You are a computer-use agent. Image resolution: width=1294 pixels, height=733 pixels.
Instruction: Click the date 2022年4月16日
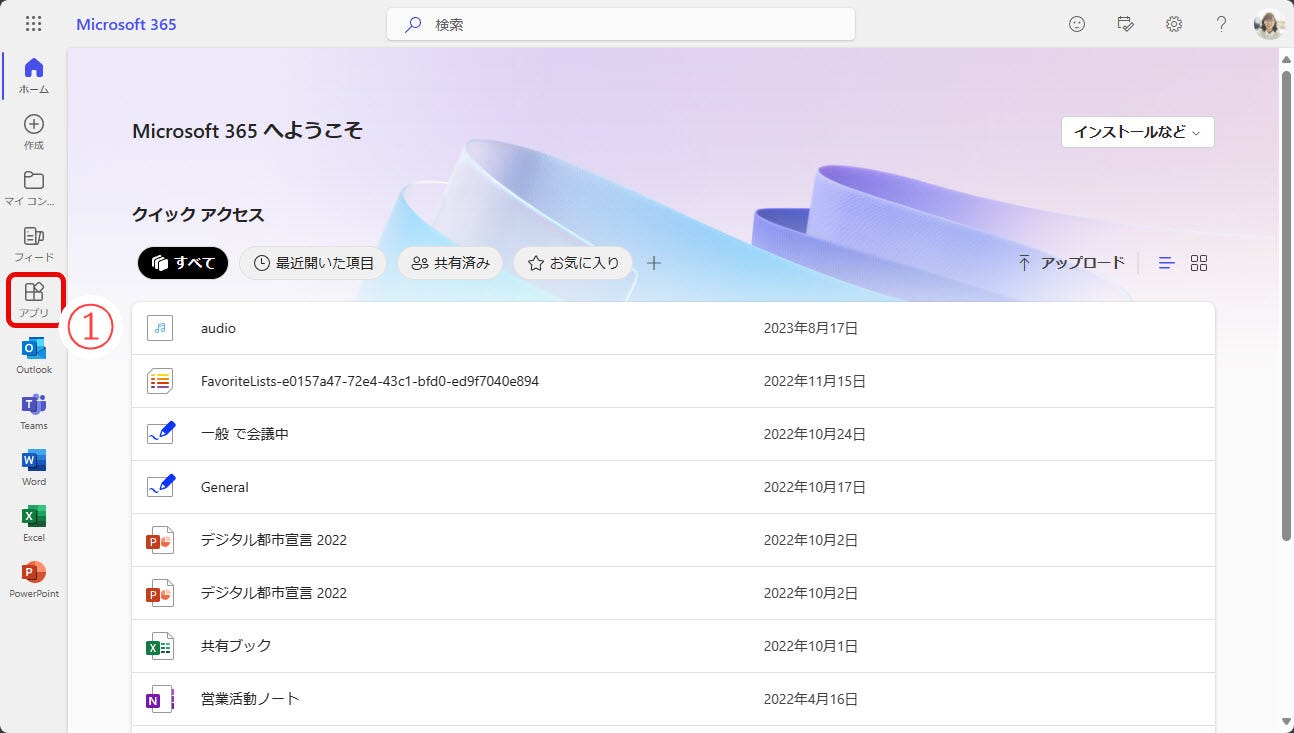pyautogui.click(x=811, y=699)
